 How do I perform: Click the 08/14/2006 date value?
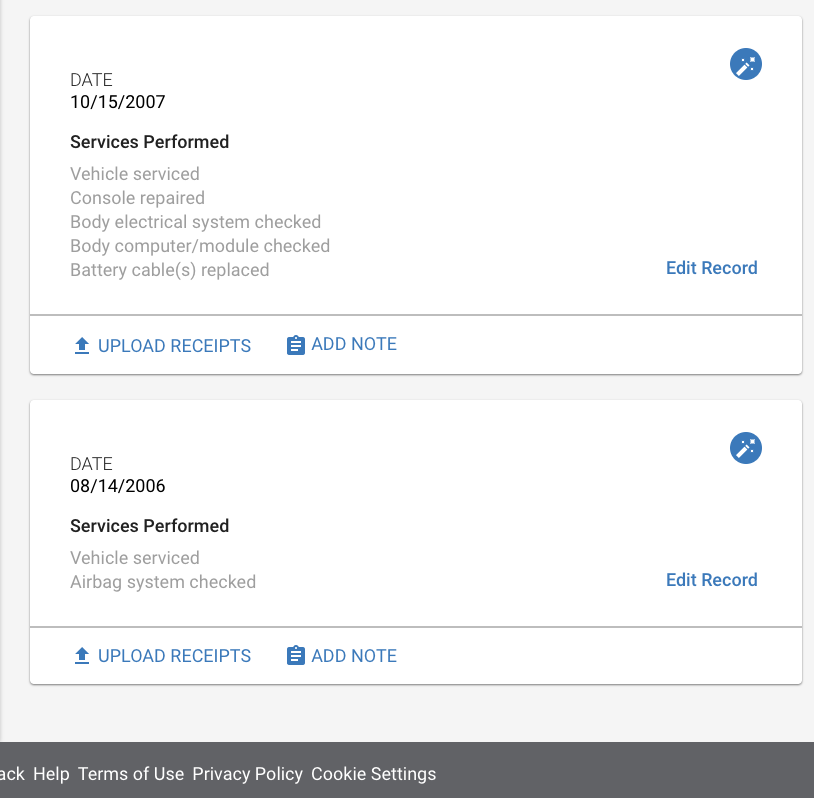click(x=118, y=486)
